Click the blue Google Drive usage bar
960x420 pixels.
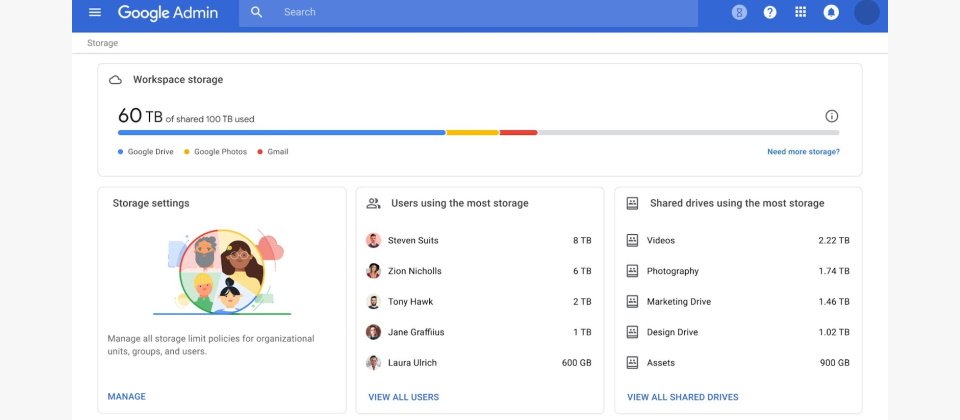(x=282, y=133)
